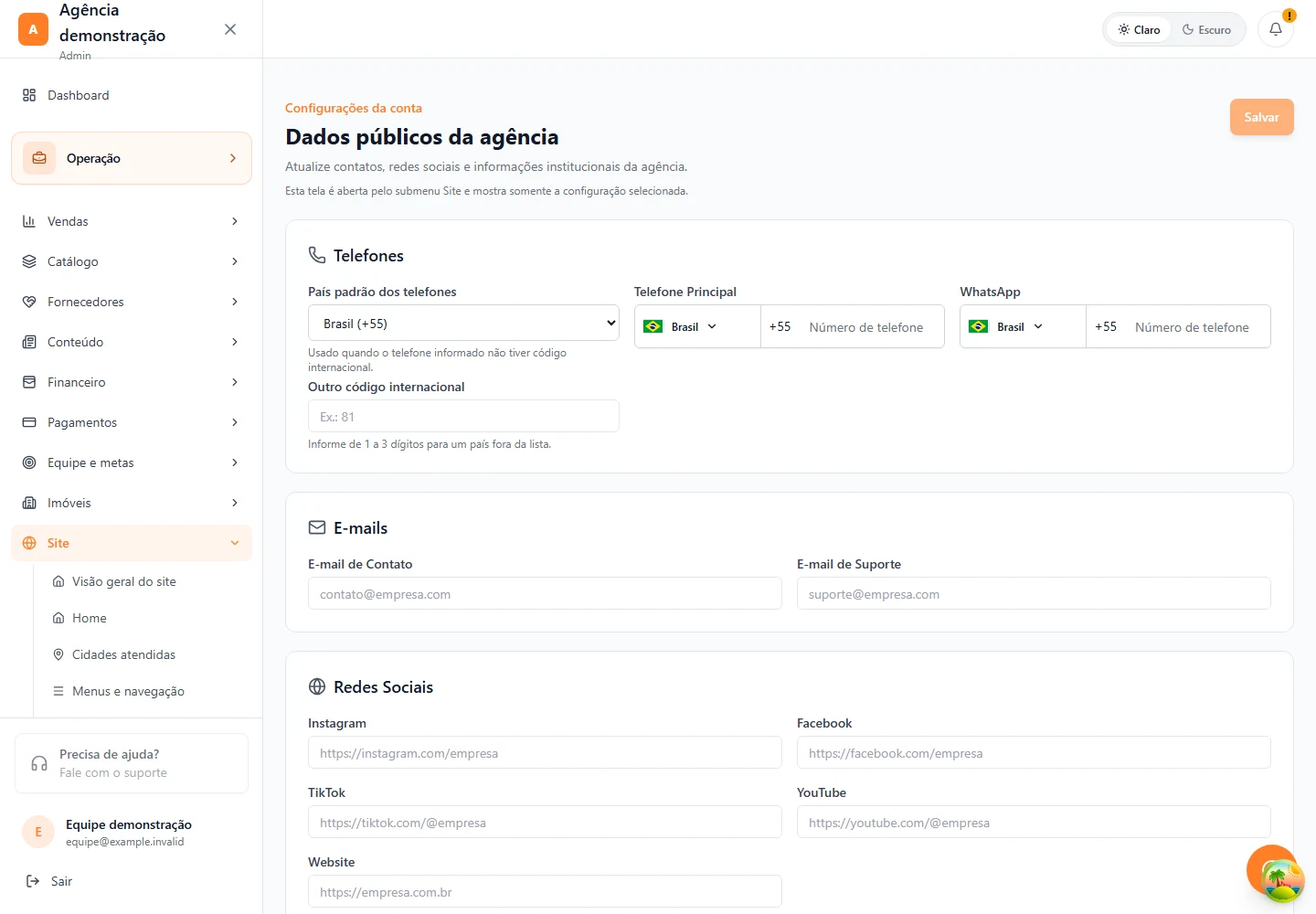Open the notifications bell
Screen dimensions: 1316x914
[1276, 29]
